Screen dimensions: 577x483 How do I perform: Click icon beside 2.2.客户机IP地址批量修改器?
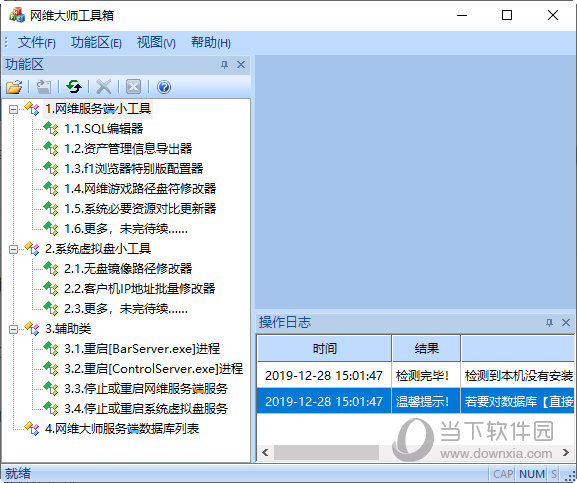click(x=51, y=288)
